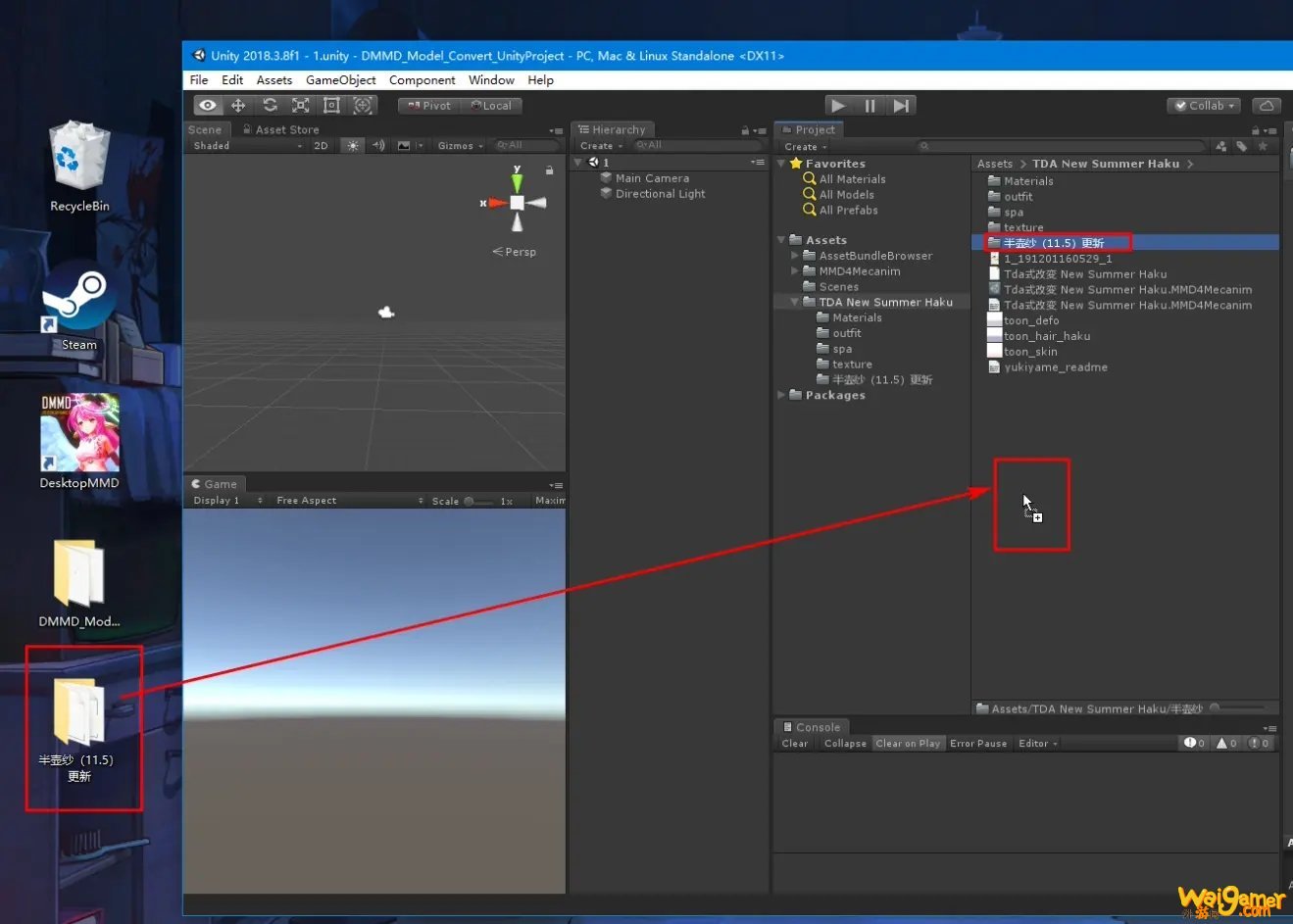This screenshot has width=1293, height=924.
Task: Toggle Console info message count
Action: click(x=1194, y=743)
